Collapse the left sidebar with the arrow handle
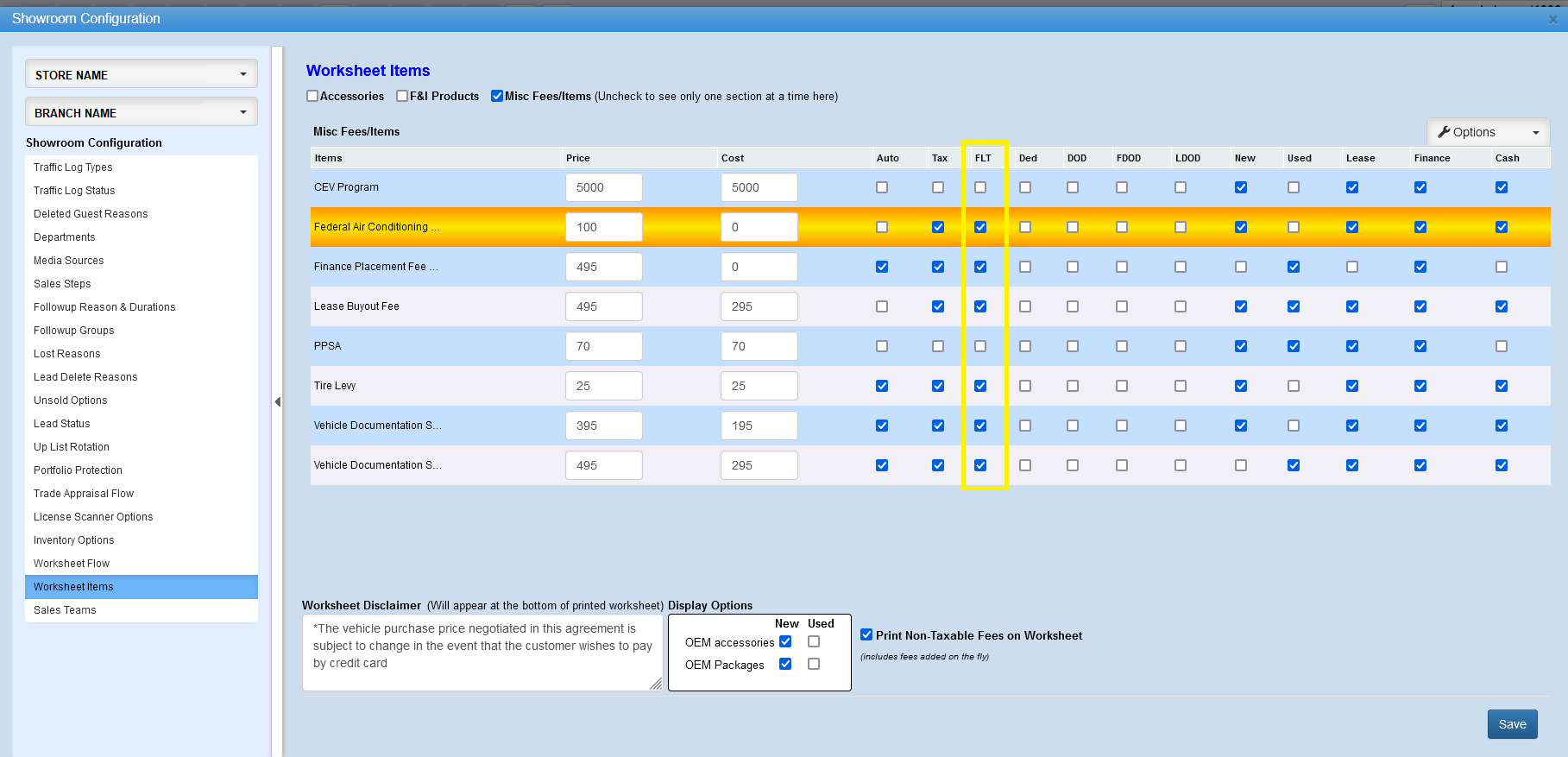Viewport: 1568px width, 757px height. (278, 401)
